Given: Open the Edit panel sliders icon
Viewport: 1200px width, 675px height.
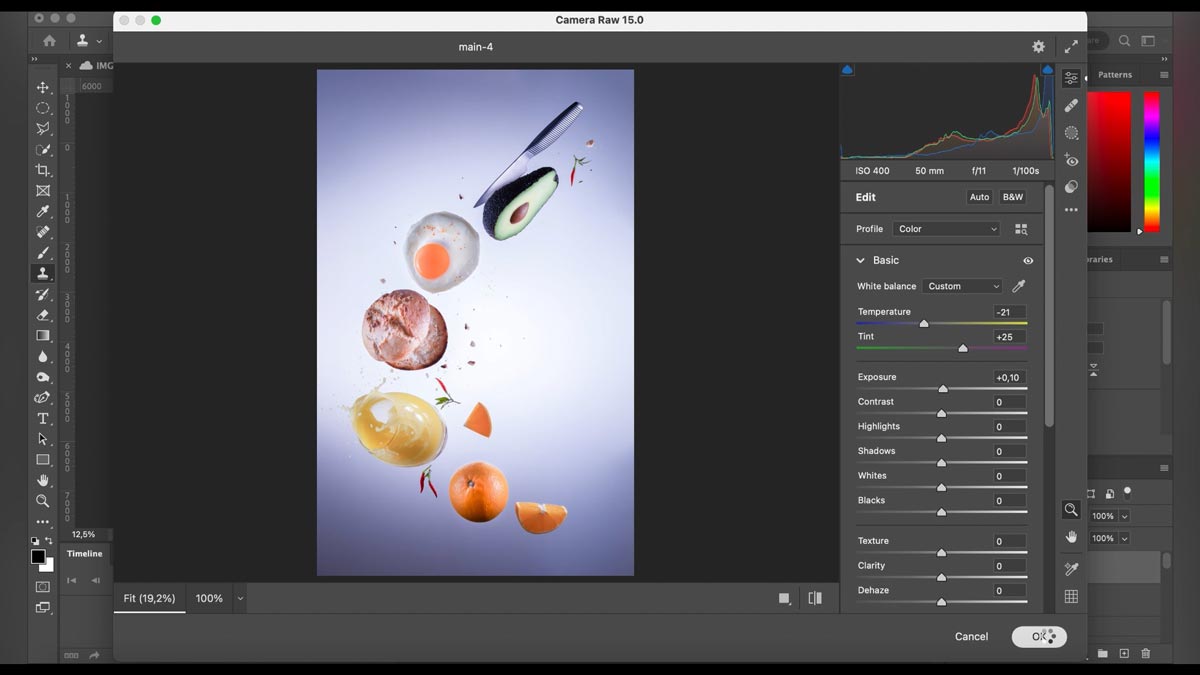Looking at the screenshot, I should click(1071, 78).
